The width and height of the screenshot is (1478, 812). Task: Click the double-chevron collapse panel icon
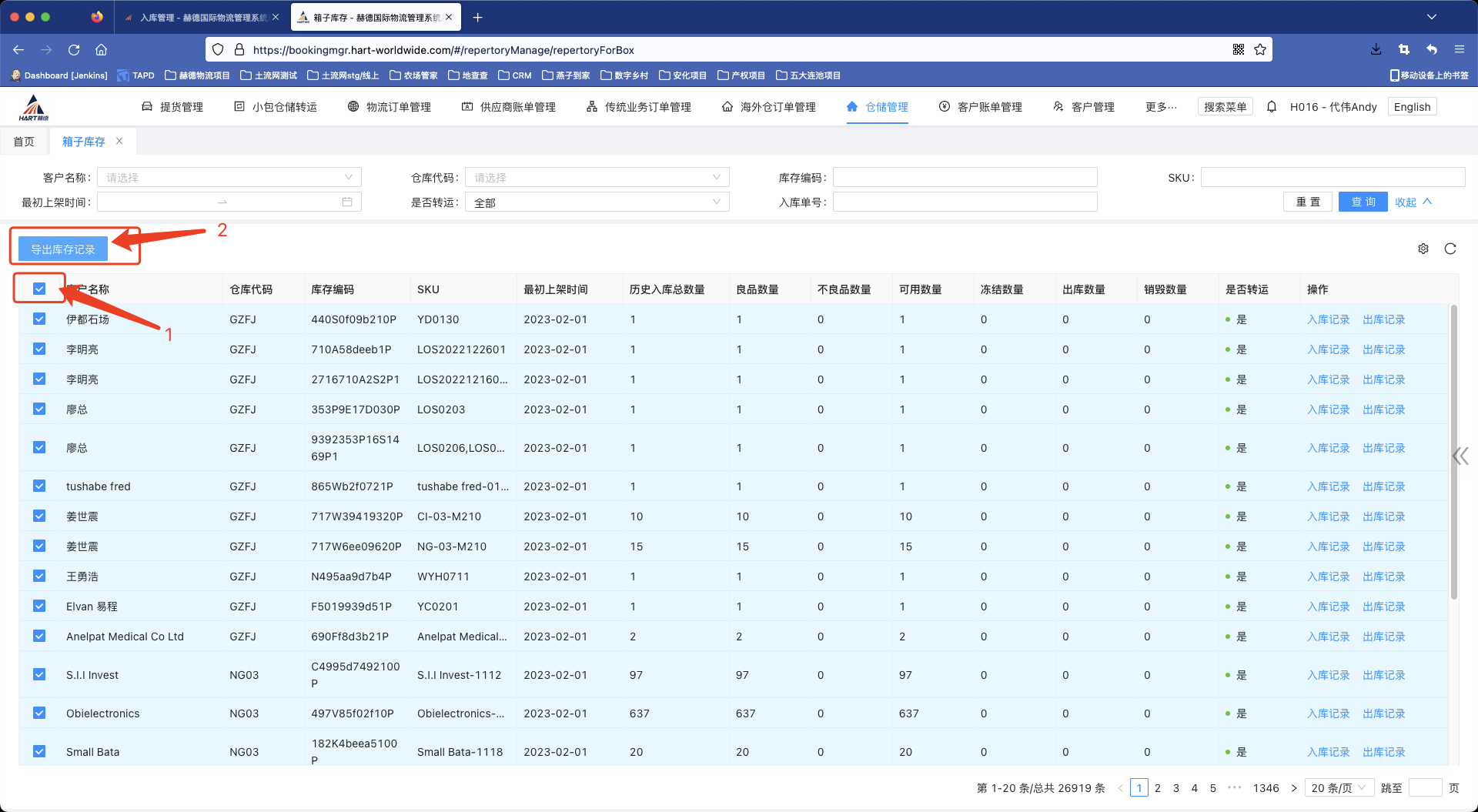[x=1460, y=456]
